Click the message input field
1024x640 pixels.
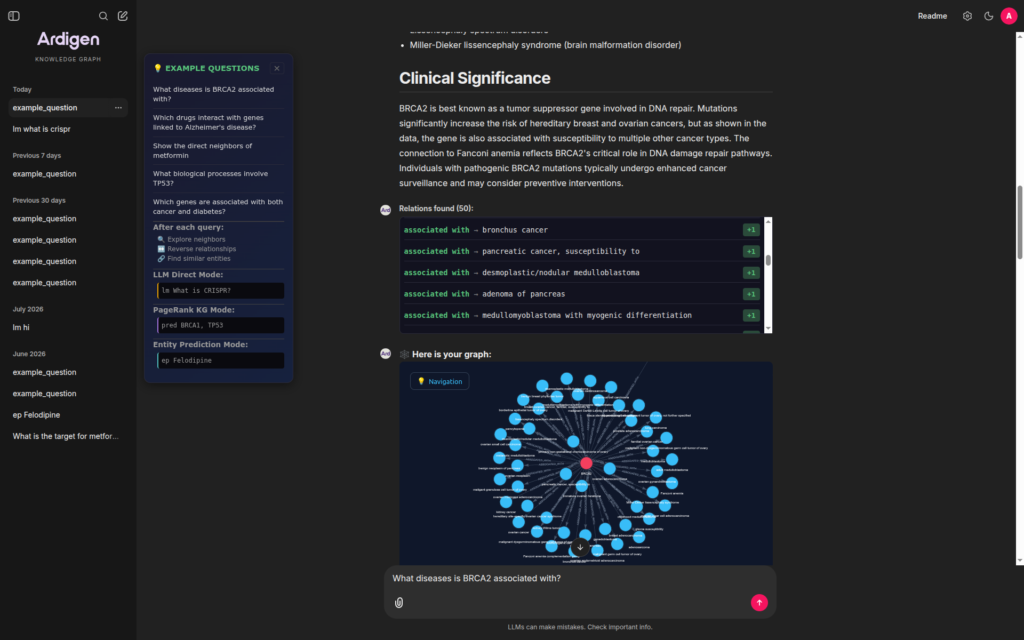(x=580, y=579)
